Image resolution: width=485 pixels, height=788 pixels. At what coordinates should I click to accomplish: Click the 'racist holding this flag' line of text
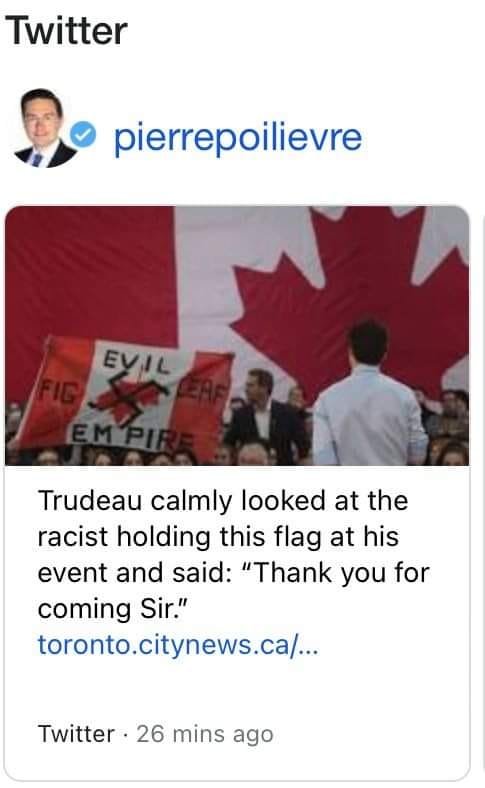[x=218, y=537]
